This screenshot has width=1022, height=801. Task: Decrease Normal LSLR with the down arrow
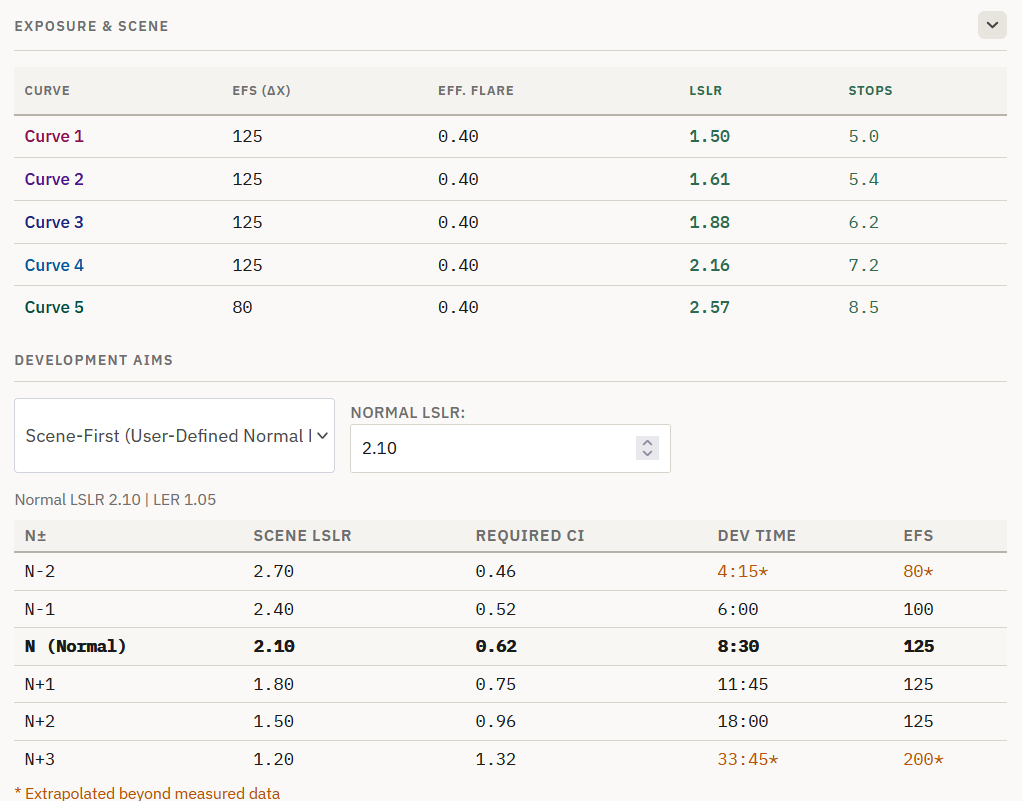click(x=647, y=454)
